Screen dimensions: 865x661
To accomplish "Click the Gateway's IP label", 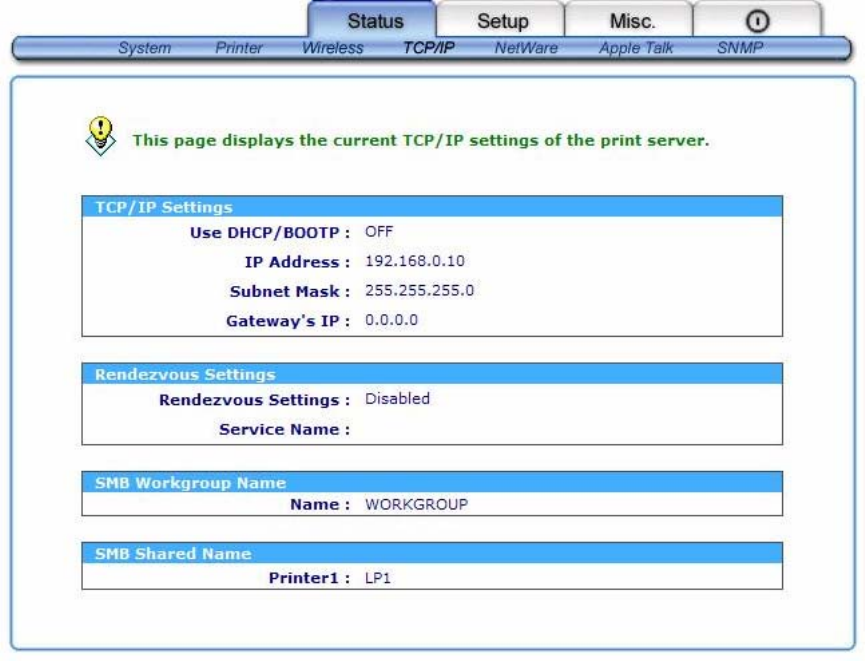I will 288,321.
